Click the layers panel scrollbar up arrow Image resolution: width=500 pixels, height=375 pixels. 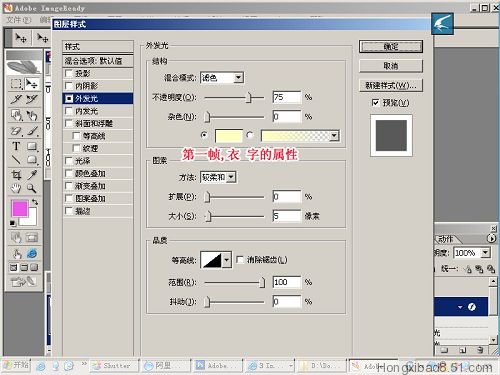[x=493, y=282]
